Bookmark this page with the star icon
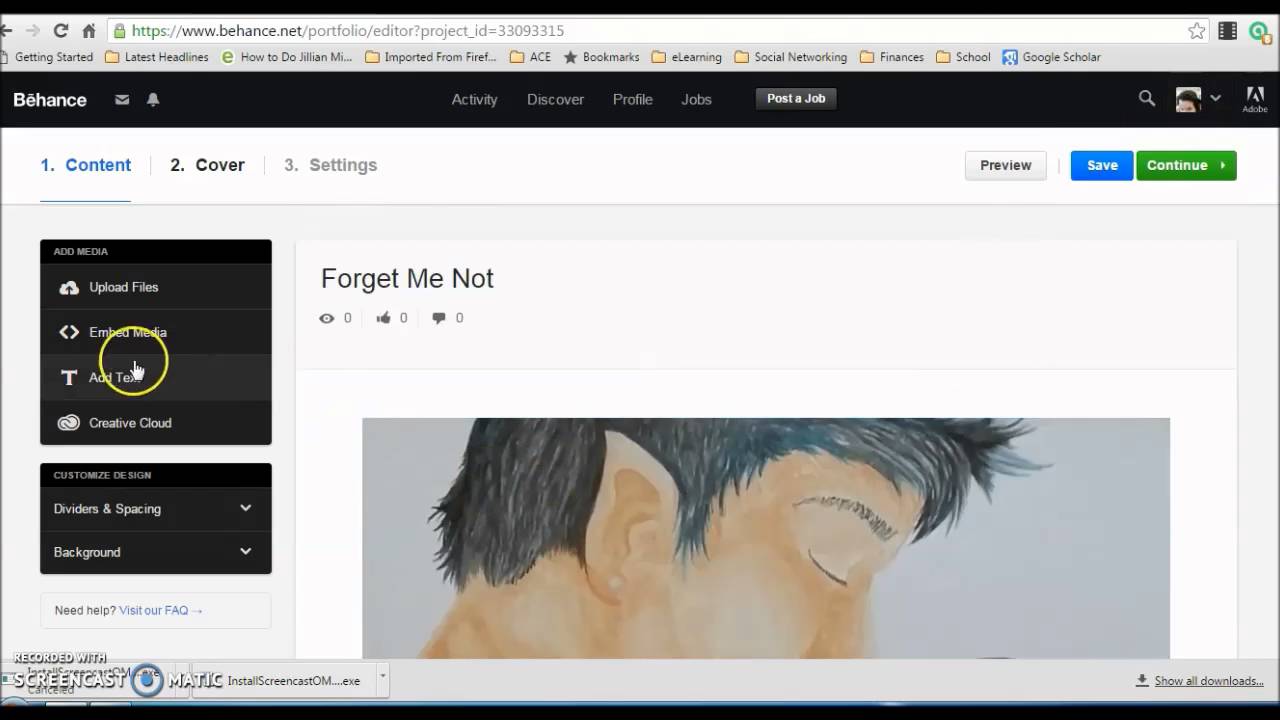This screenshot has height=720, width=1280. click(1197, 31)
